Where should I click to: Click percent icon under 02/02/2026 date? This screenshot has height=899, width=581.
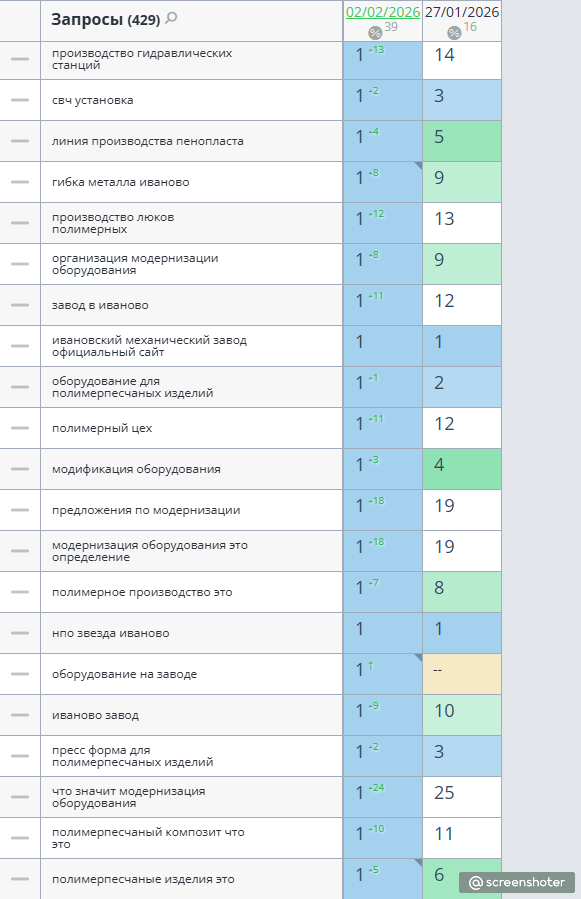tap(375, 33)
